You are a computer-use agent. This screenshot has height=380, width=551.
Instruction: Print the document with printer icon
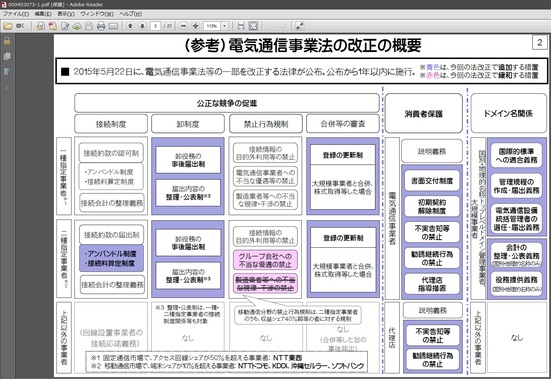coord(101,26)
